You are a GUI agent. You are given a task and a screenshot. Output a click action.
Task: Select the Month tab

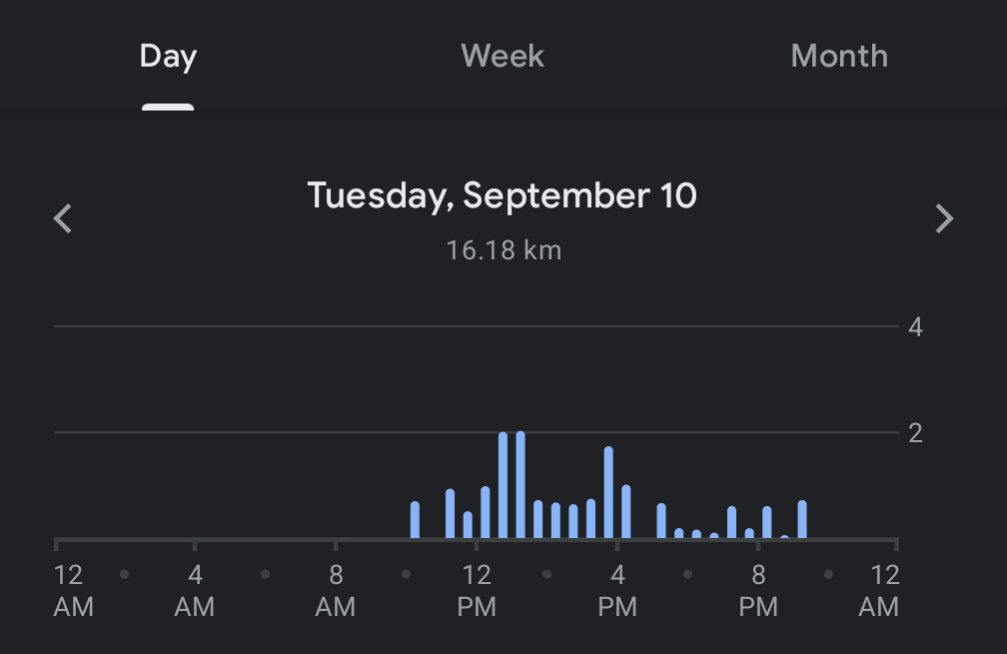click(838, 57)
